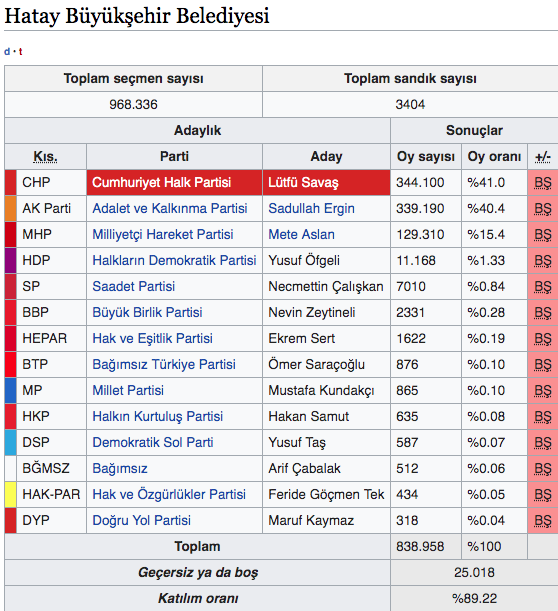Open Saadet Partisi link

[x=133, y=286]
